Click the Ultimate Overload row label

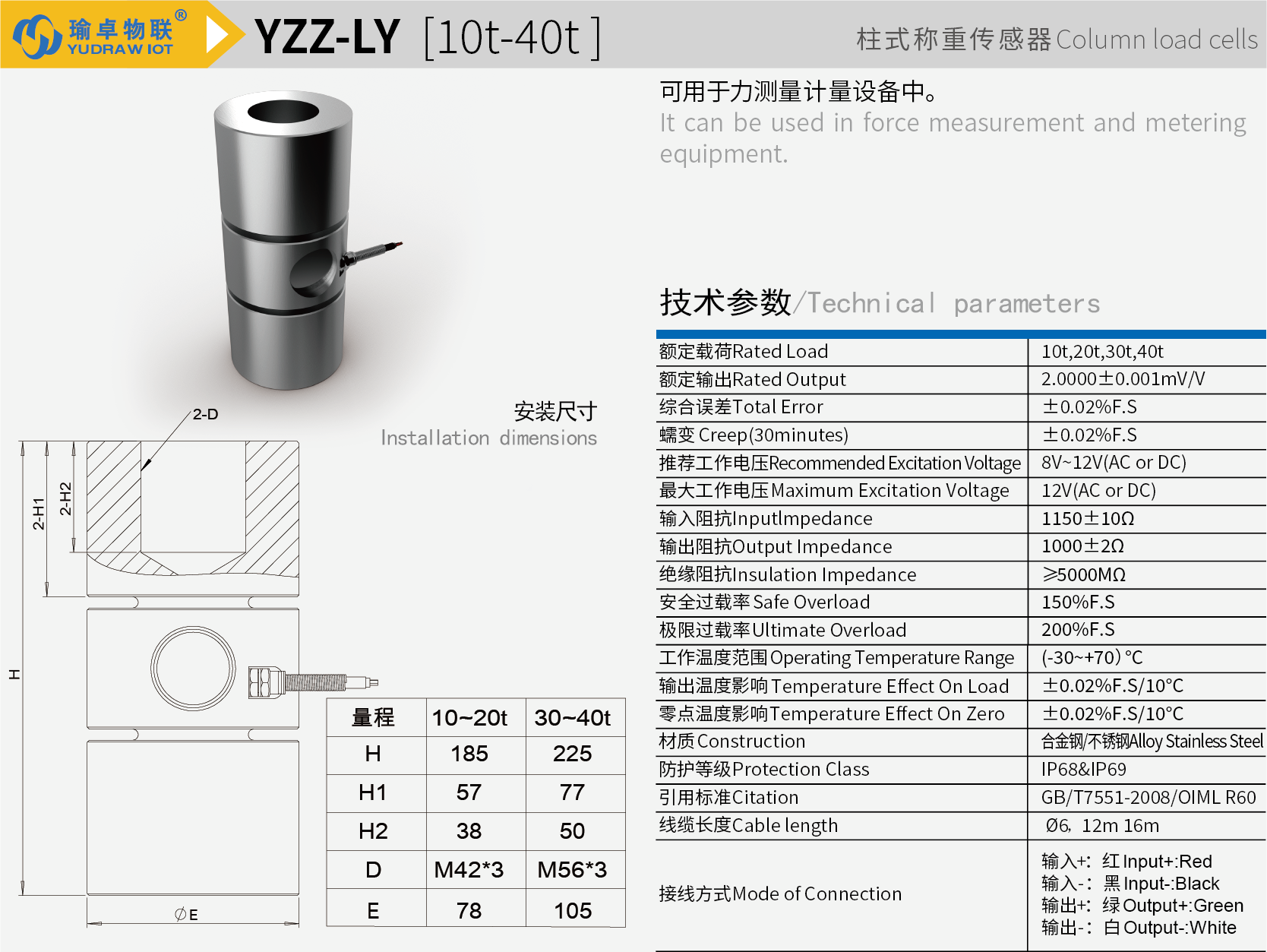(x=782, y=630)
